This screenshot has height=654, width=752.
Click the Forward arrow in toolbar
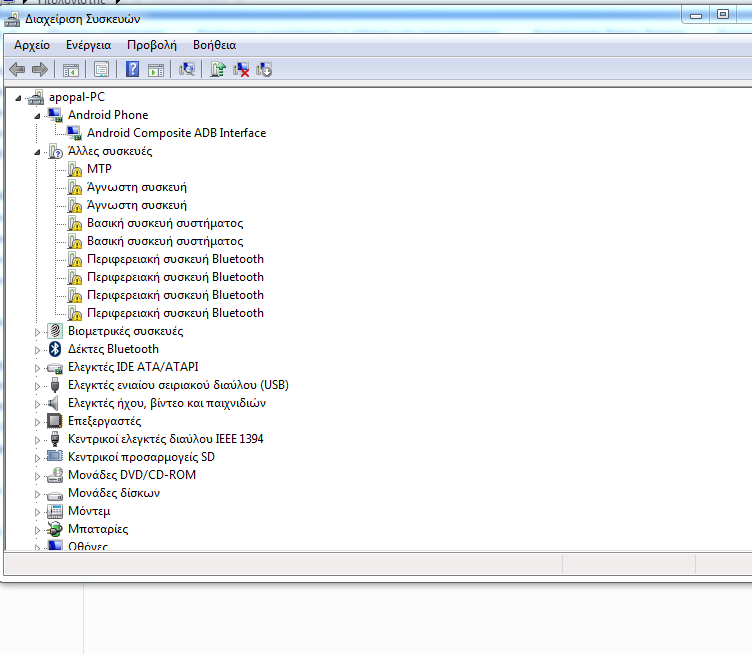(40, 69)
